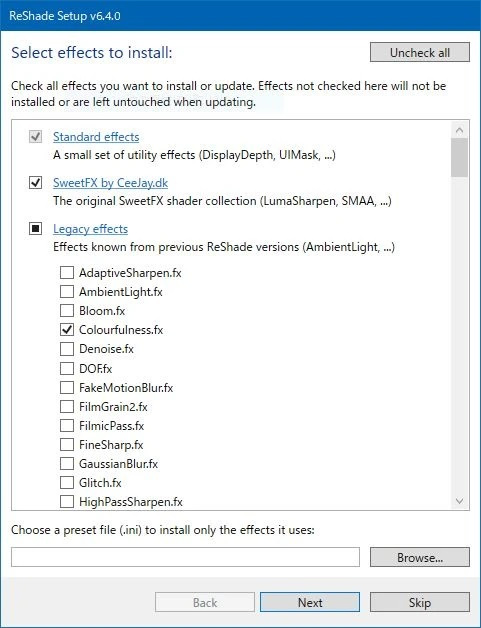Uncheck the Colourfulness.fx effect
Screen dimensions: 481x628
pyautogui.click(x=67, y=330)
